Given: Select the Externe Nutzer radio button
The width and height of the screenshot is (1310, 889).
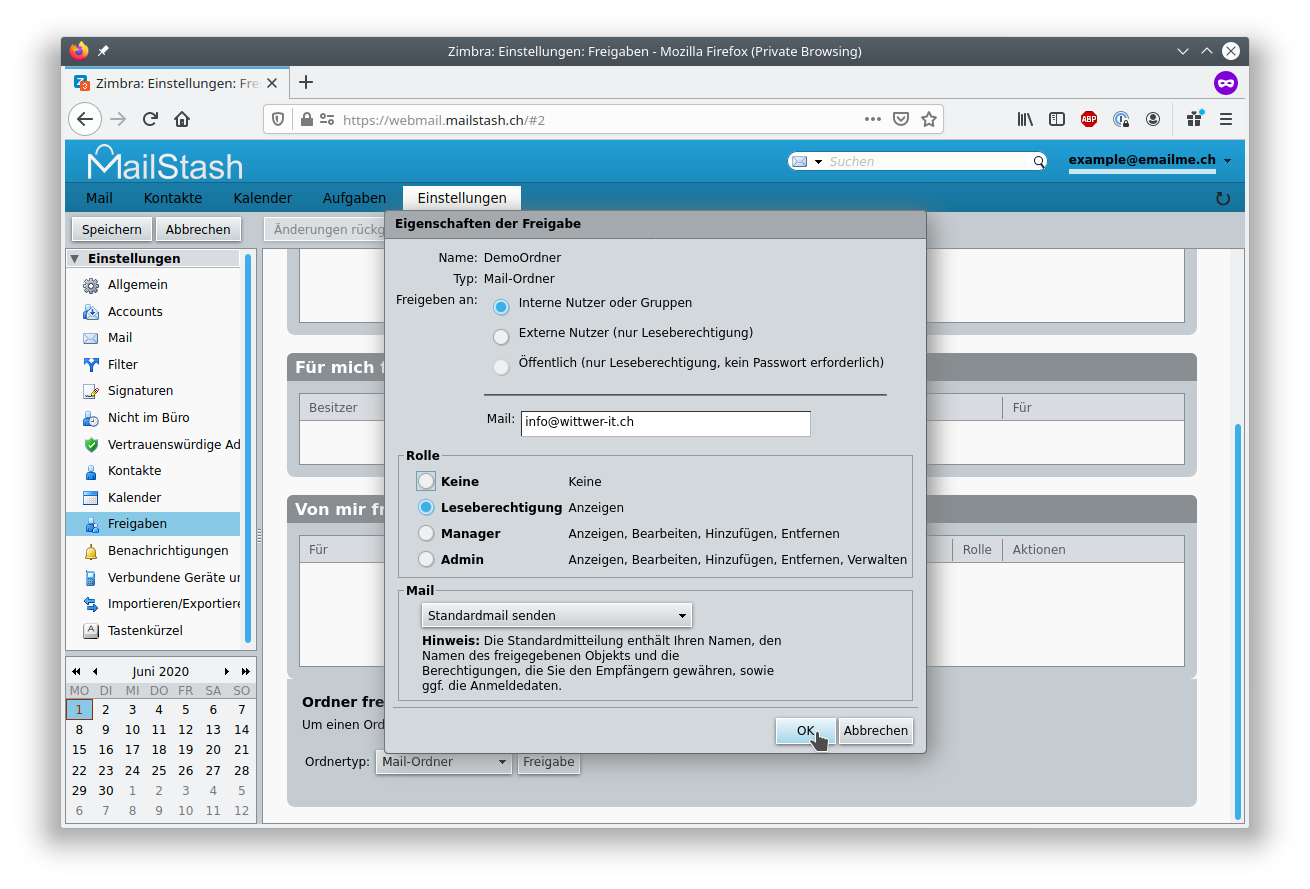Looking at the screenshot, I should point(501,336).
